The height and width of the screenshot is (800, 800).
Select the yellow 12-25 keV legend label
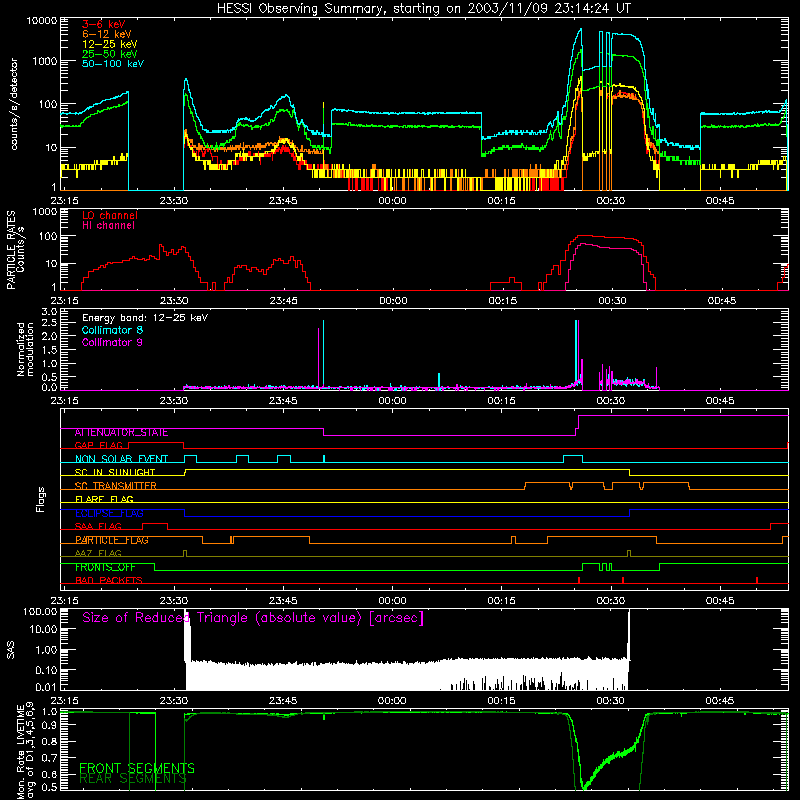[x=109, y=44]
